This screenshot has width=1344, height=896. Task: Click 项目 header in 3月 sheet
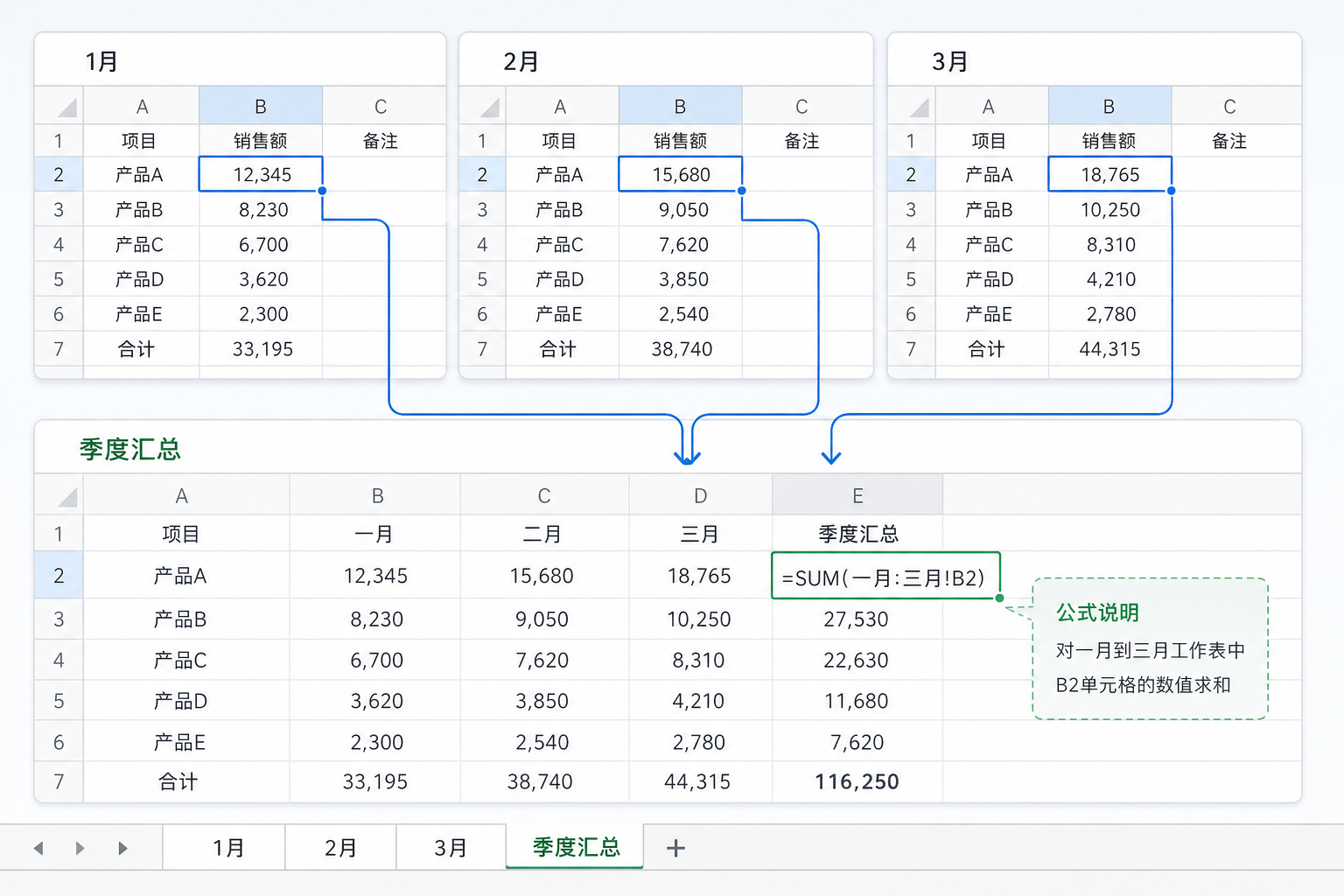click(x=990, y=141)
